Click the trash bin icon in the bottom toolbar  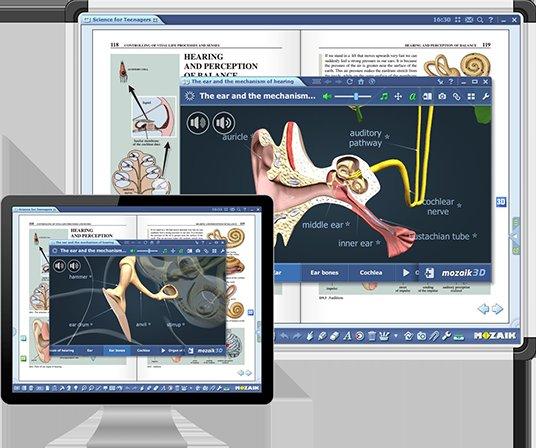click(x=372, y=336)
